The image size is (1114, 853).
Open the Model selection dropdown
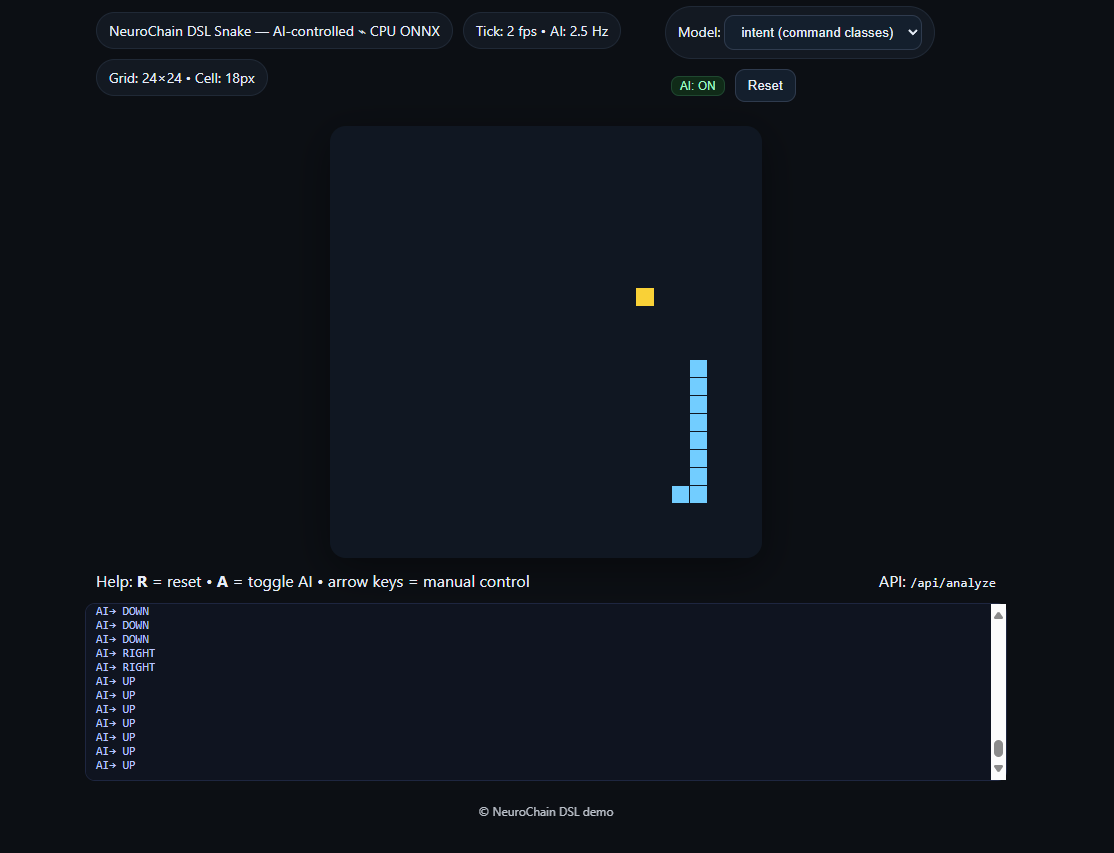click(825, 32)
